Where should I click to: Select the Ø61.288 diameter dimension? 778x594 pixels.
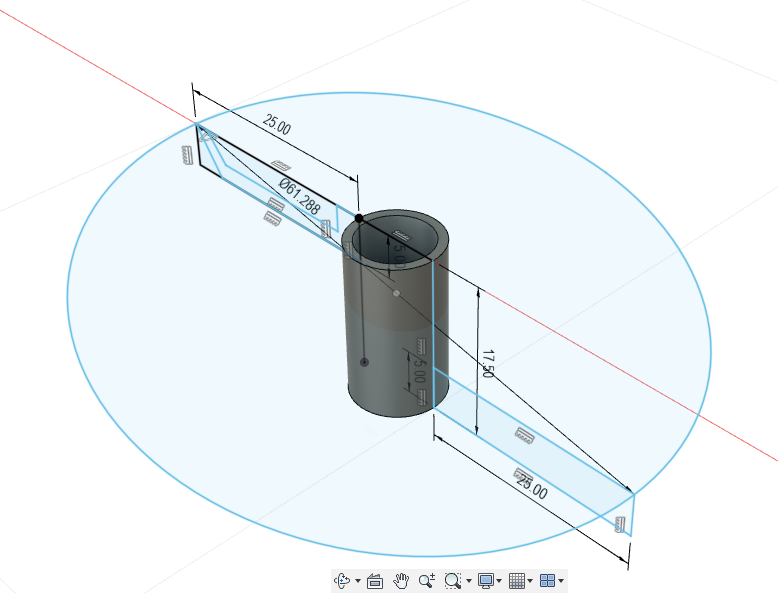click(x=299, y=197)
